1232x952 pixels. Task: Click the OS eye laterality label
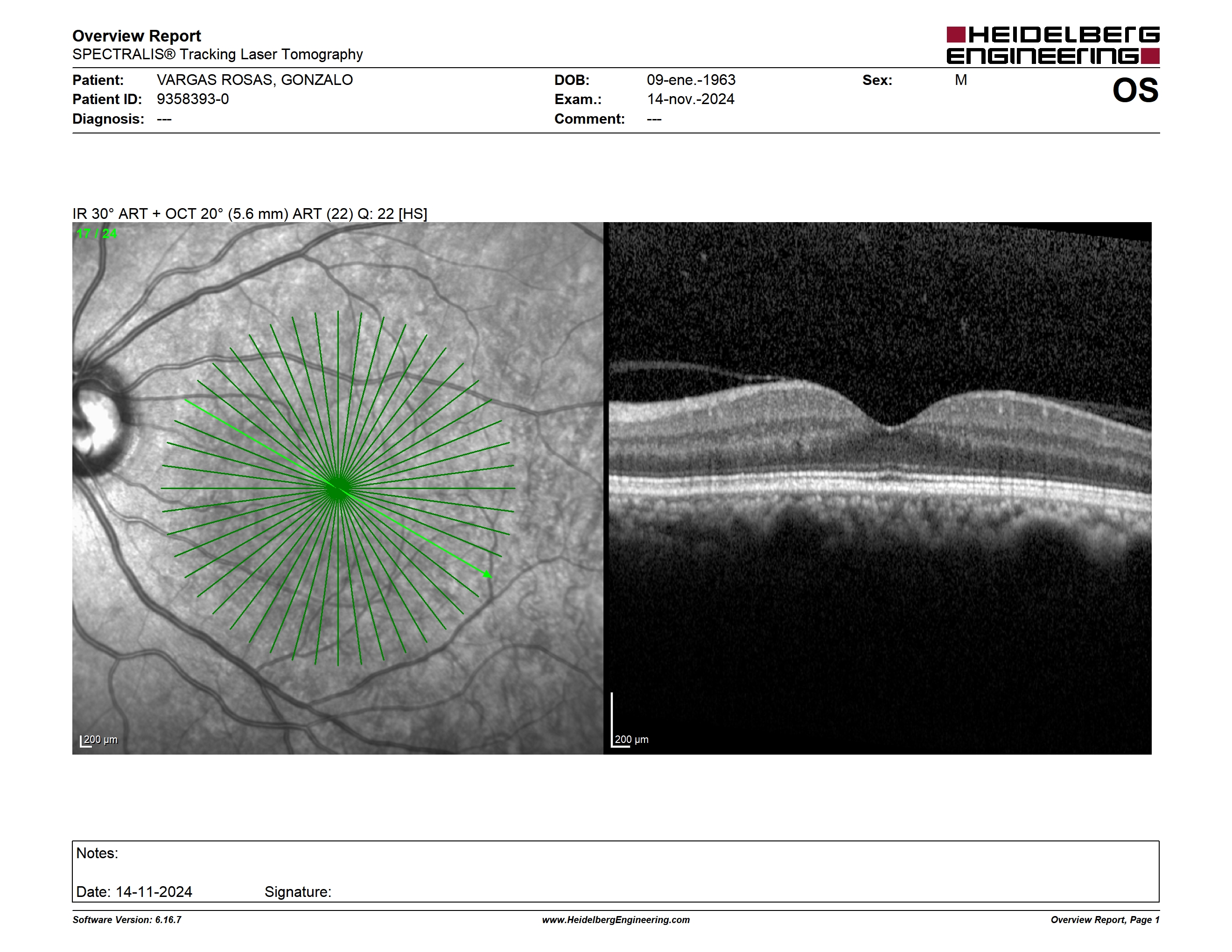click(1135, 90)
